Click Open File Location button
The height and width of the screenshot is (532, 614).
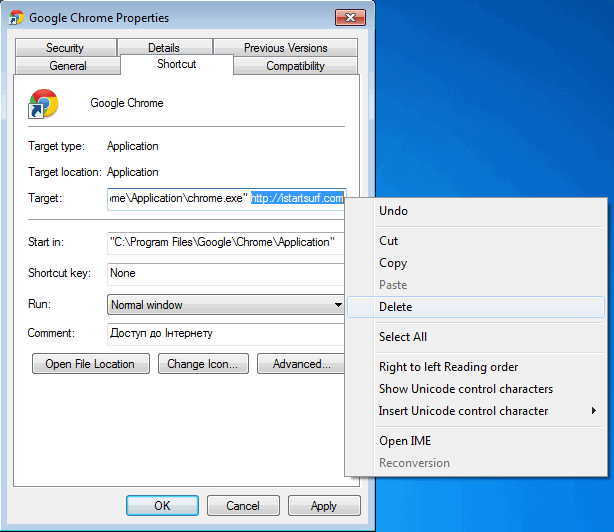(90, 364)
